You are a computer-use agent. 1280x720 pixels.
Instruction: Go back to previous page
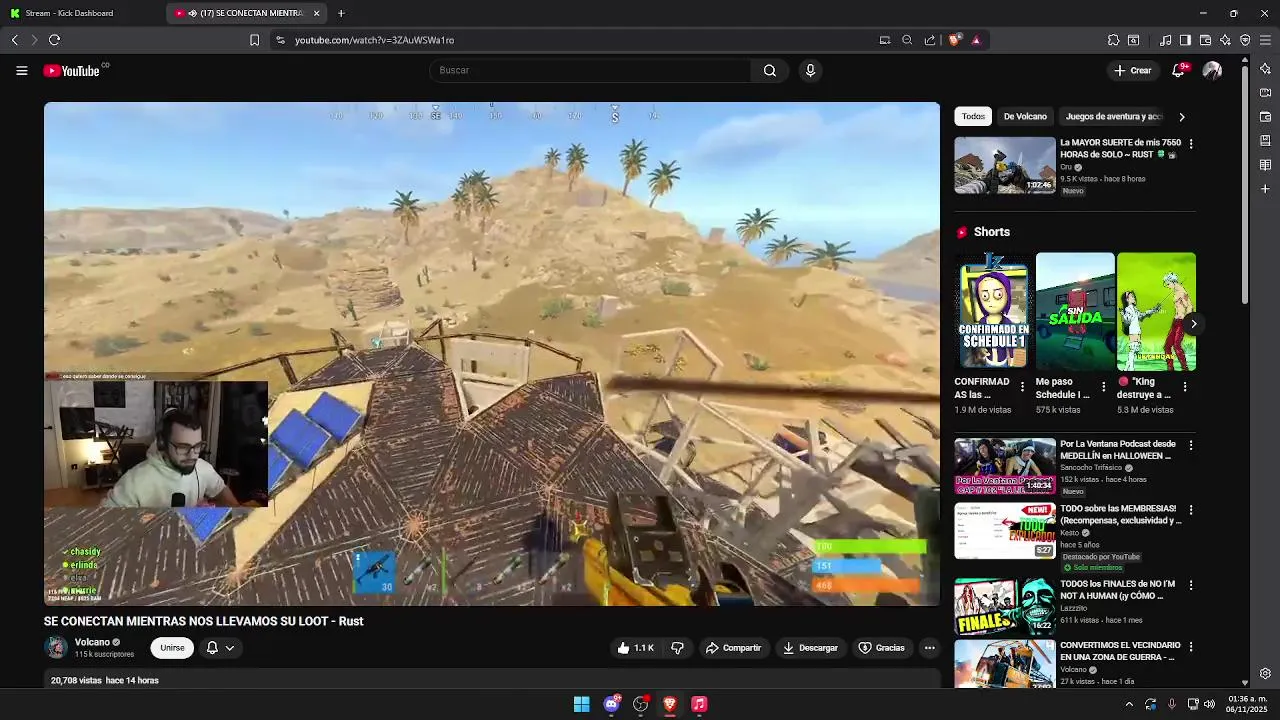click(14, 40)
